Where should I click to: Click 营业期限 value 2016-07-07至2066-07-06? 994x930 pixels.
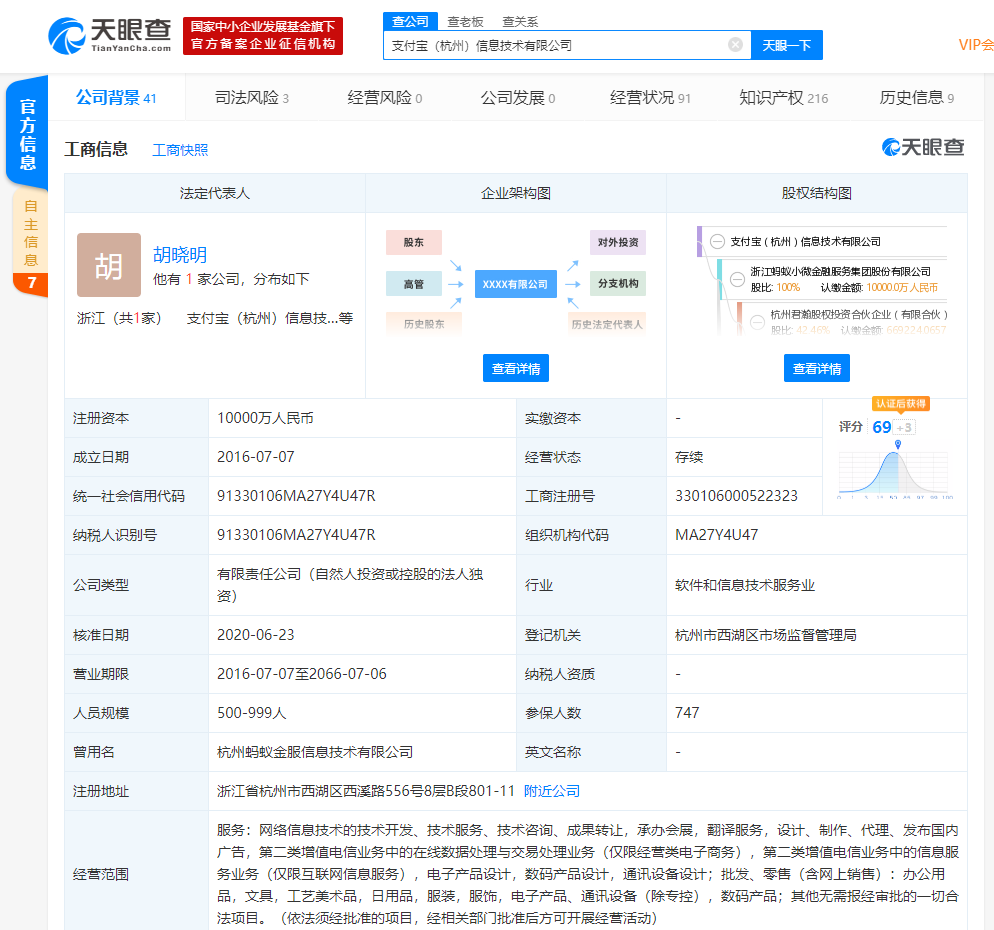click(302, 674)
